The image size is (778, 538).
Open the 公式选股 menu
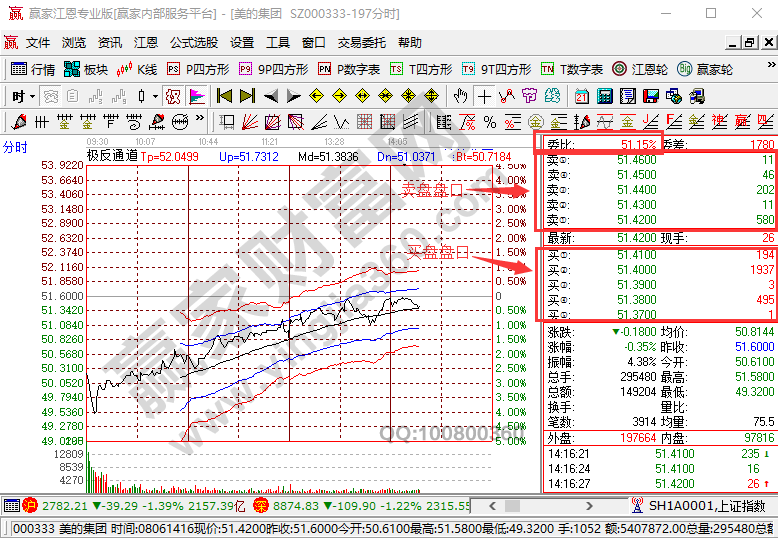[x=193, y=43]
